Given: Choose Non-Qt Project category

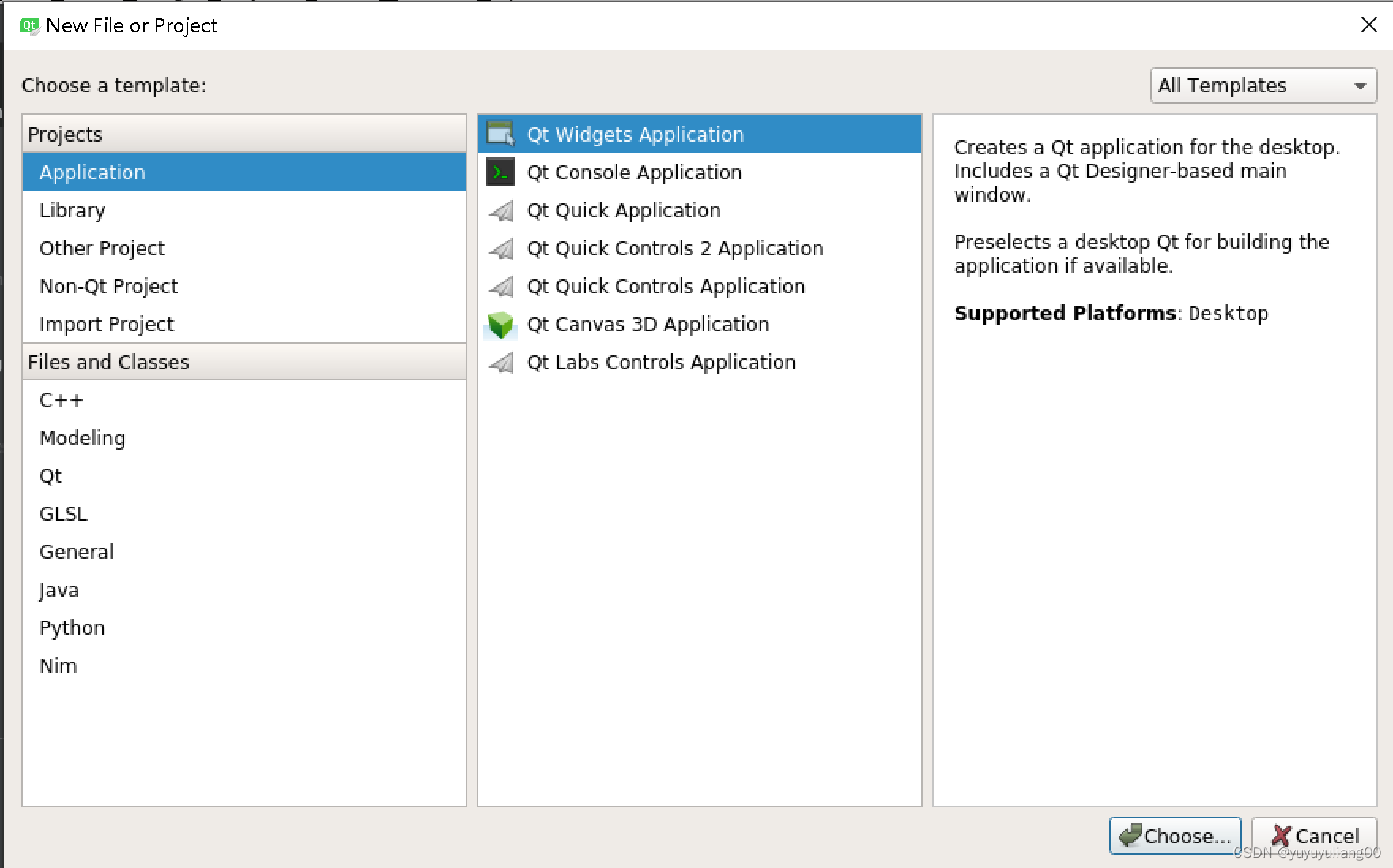Looking at the screenshot, I should click(x=108, y=285).
